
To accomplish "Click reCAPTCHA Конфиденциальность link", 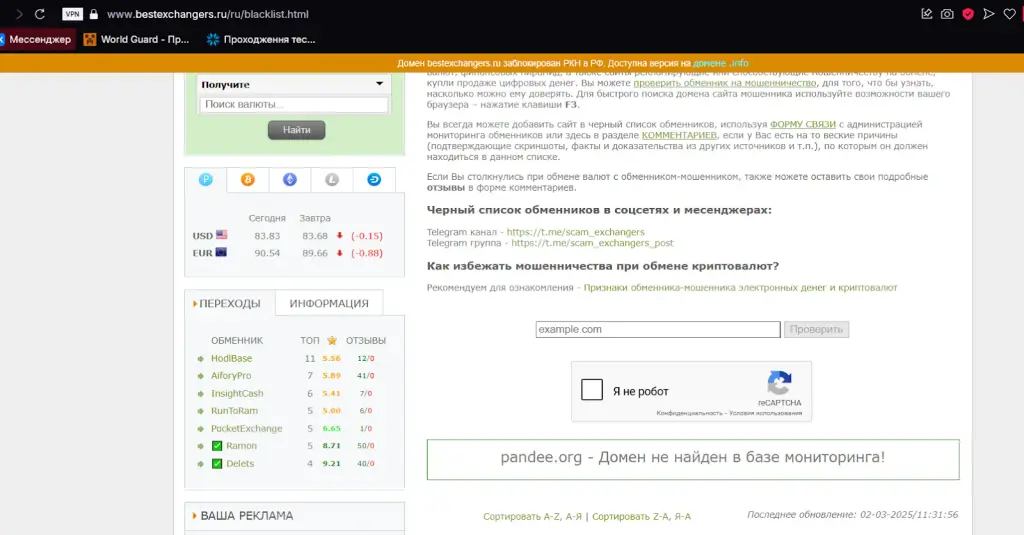I will tap(690, 413).
